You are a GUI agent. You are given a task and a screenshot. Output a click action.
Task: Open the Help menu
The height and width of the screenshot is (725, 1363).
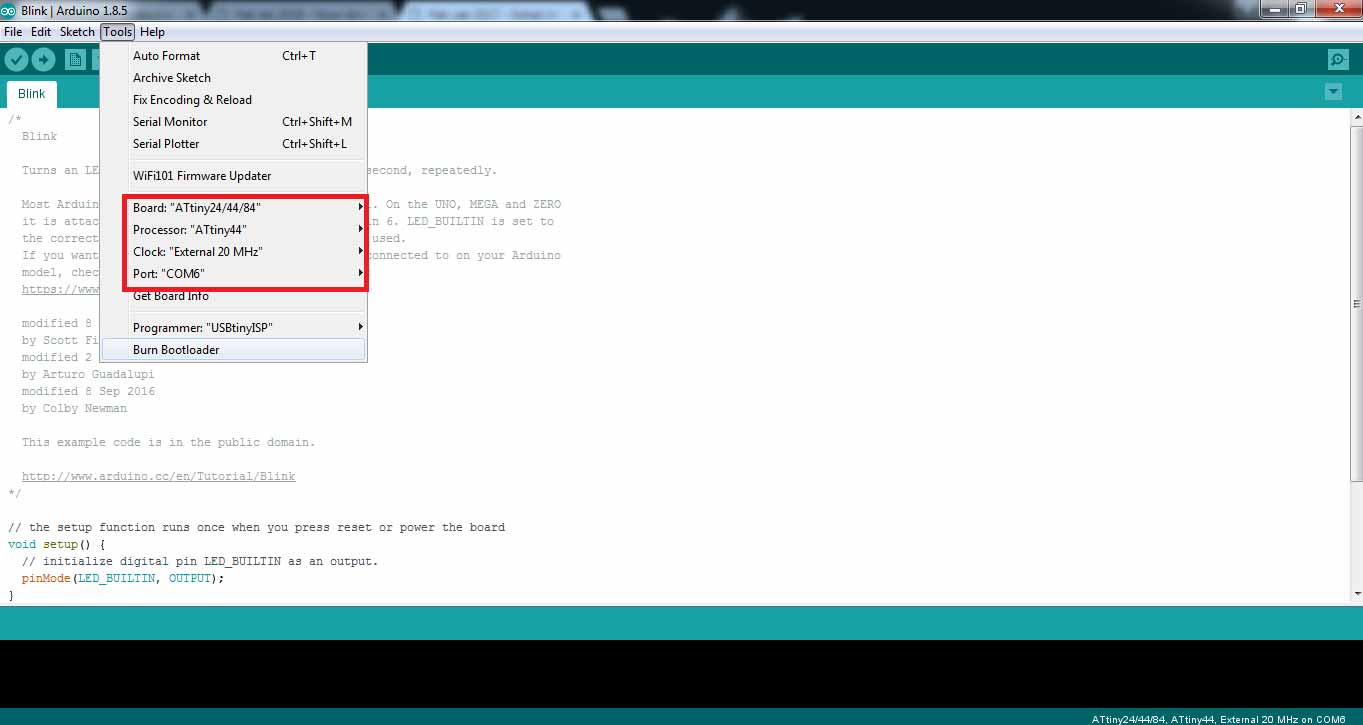coord(152,32)
